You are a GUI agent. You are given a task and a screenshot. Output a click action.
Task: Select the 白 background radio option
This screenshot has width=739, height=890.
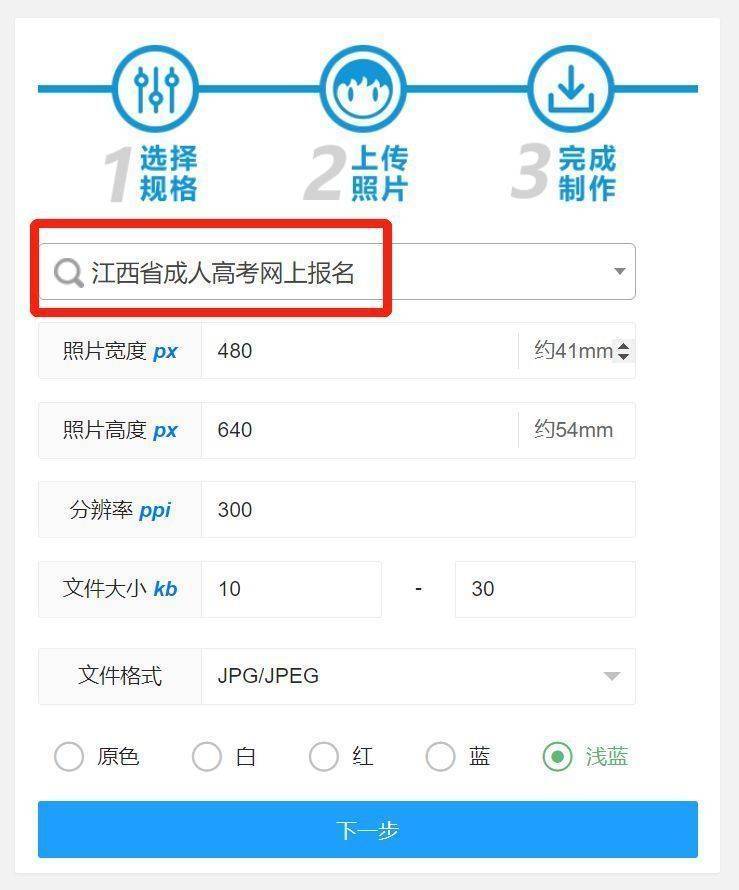(x=207, y=757)
